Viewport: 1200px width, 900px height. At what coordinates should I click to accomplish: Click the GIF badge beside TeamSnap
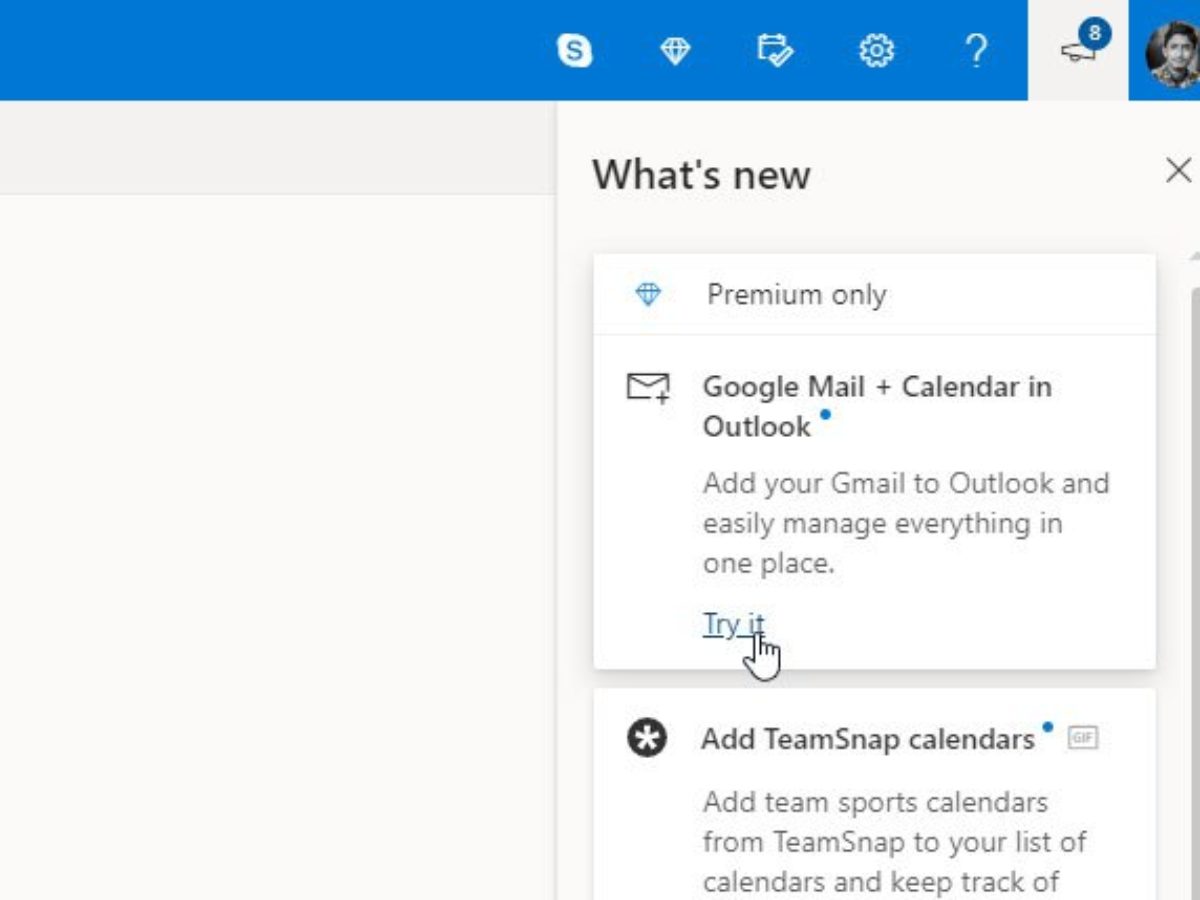[x=1082, y=738]
